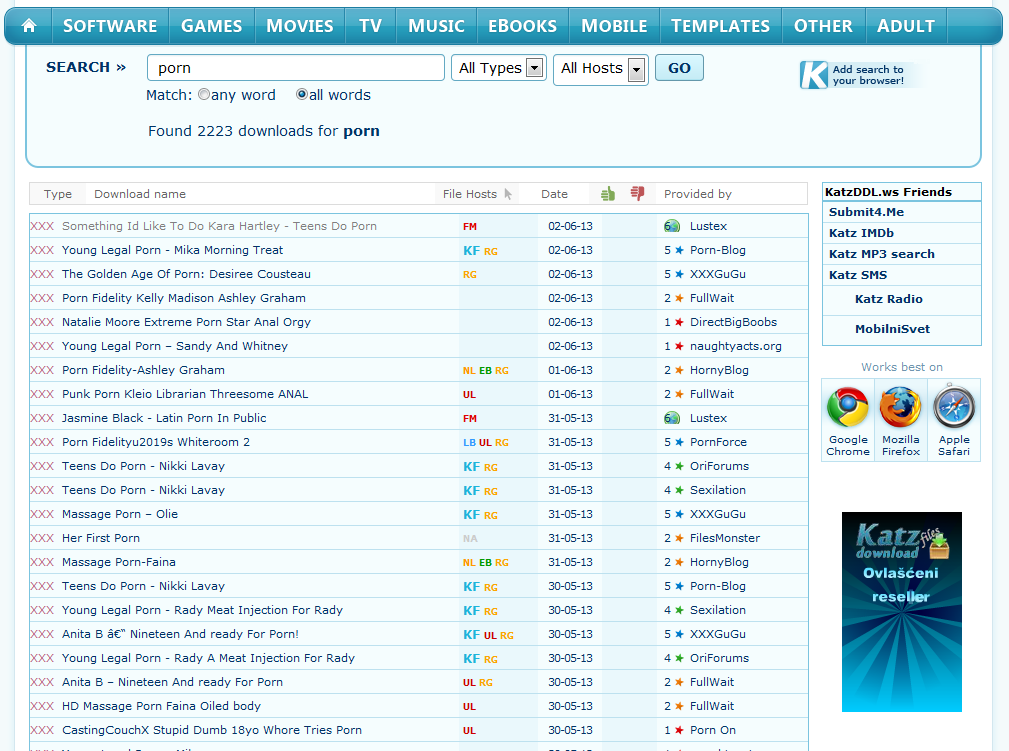Click the LB host tag on the Whiteroom 2 row
The width and height of the screenshot is (1009, 751).
(470, 443)
